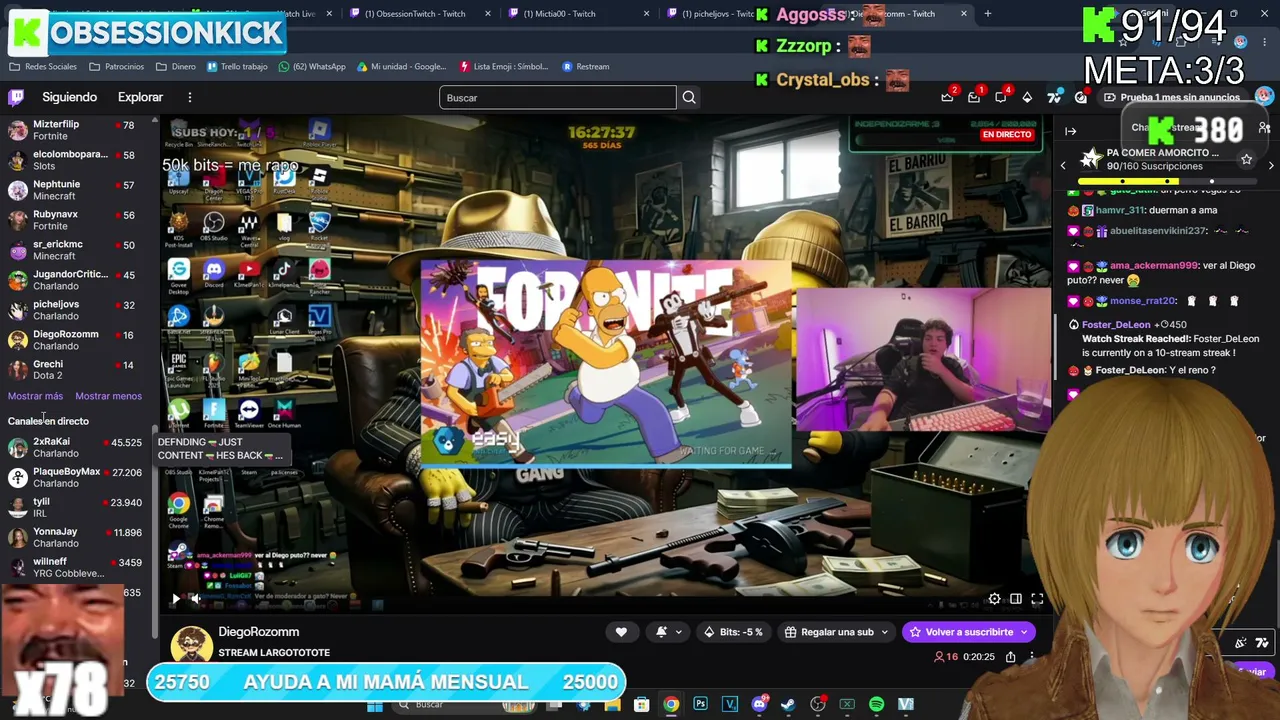The width and height of the screenshot is (1280, 720).
Task: Switch to ObsessionTwitch browser tab
Action: (x=419, y=14)
